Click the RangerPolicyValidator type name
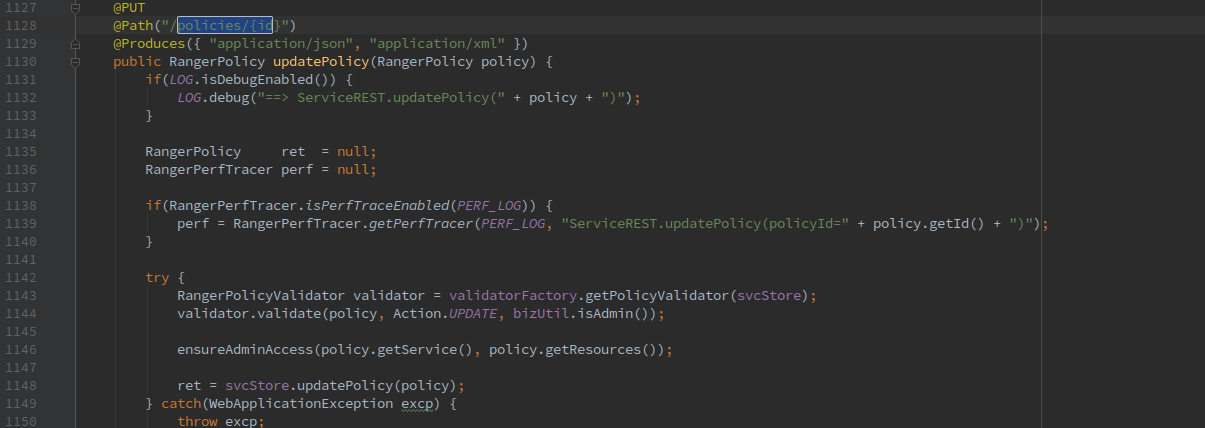This screenshot has height=428, width=1205. pos(262,296)
